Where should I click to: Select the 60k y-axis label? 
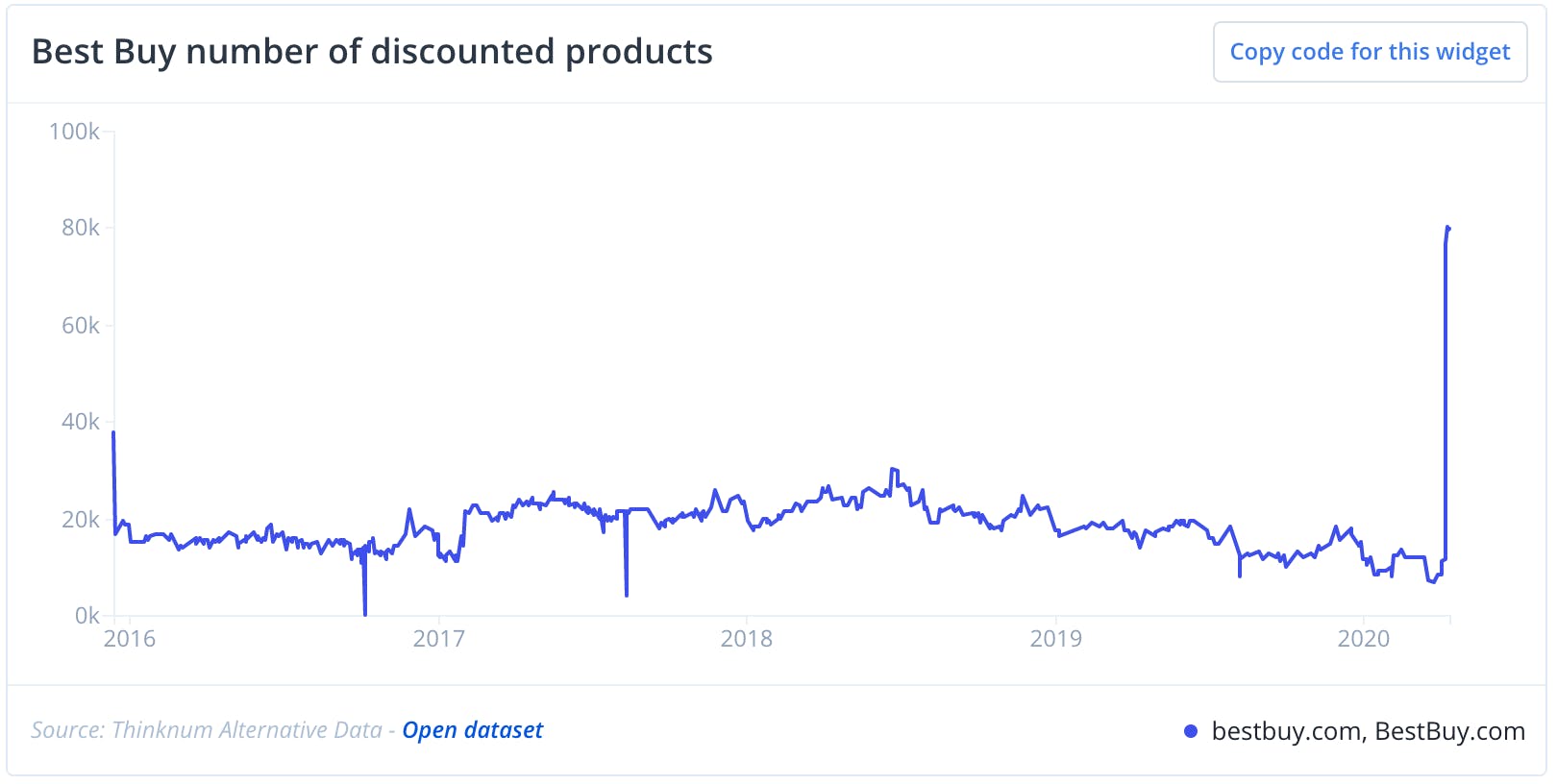[x=81, y=326]
